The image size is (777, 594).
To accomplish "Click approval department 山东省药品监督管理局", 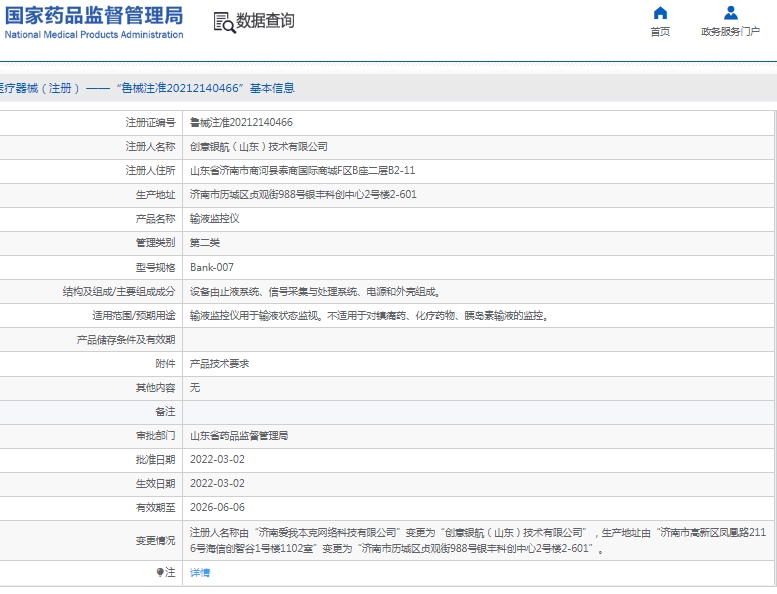I will [239, 436].
